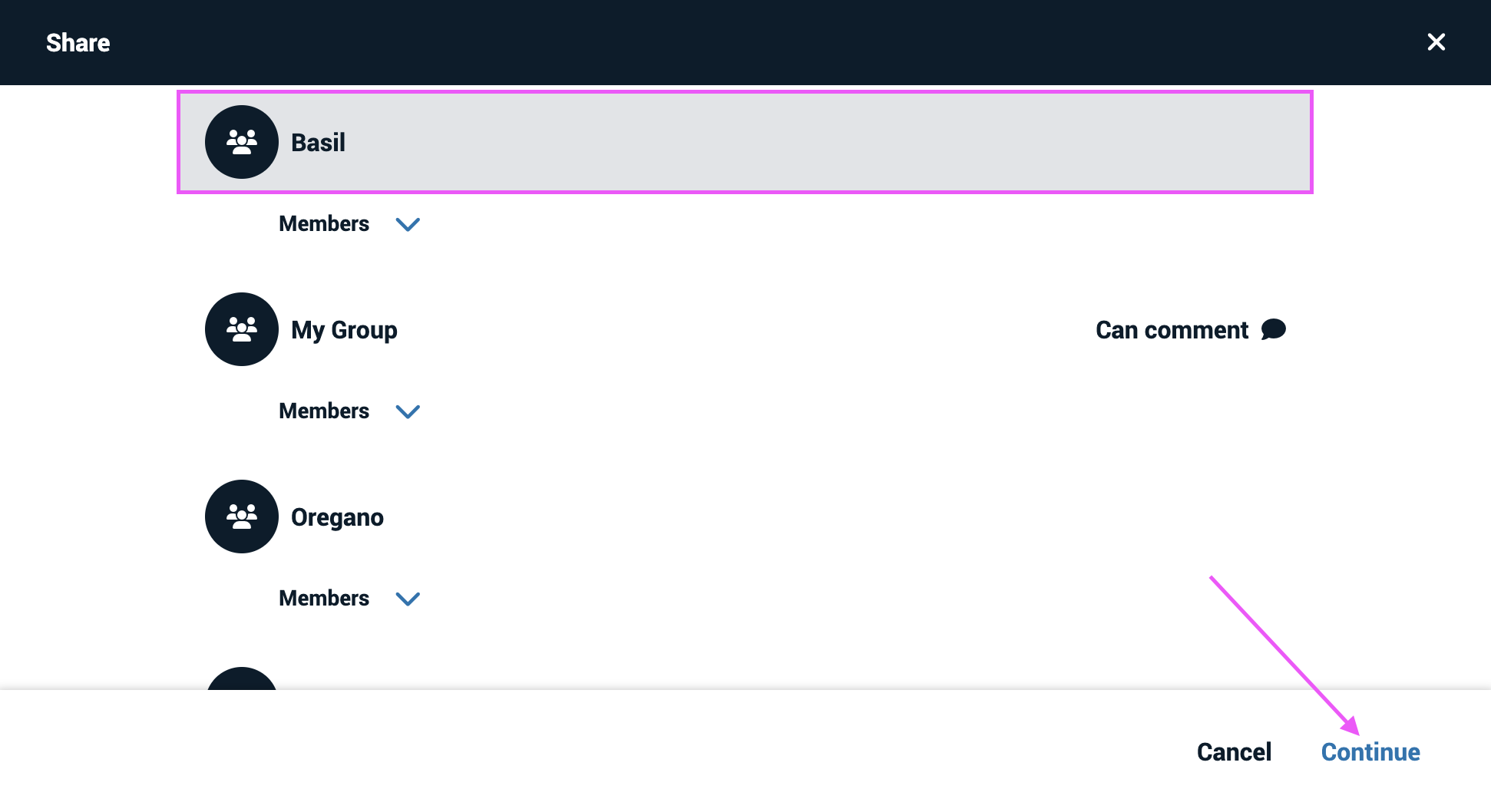Click the My Group avatar icon

click(x=242, y=329)
